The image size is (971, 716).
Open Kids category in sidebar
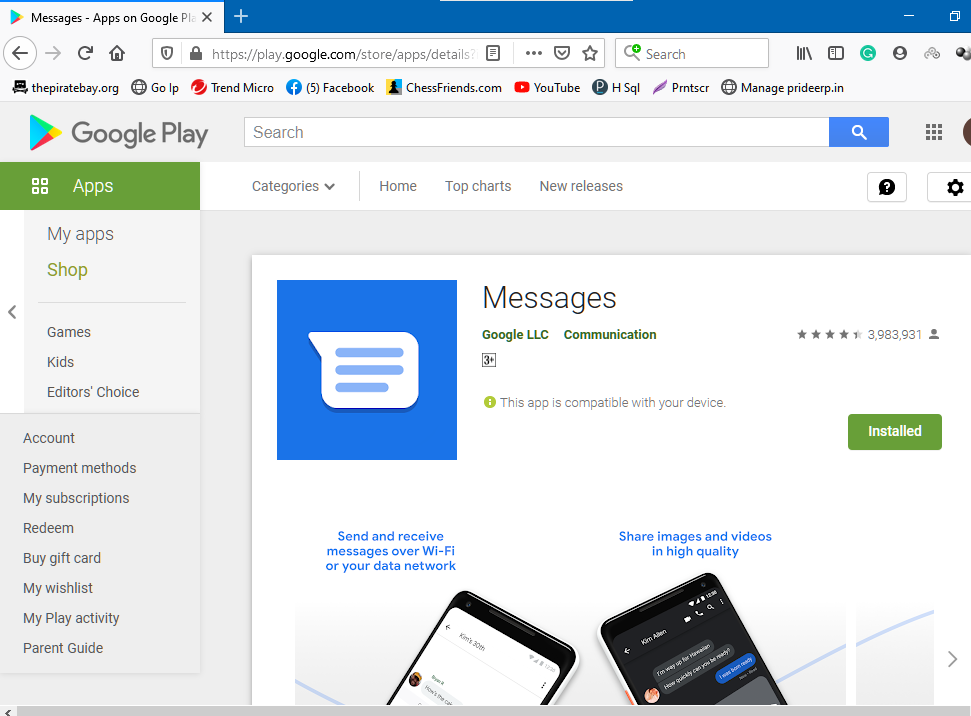60,362
